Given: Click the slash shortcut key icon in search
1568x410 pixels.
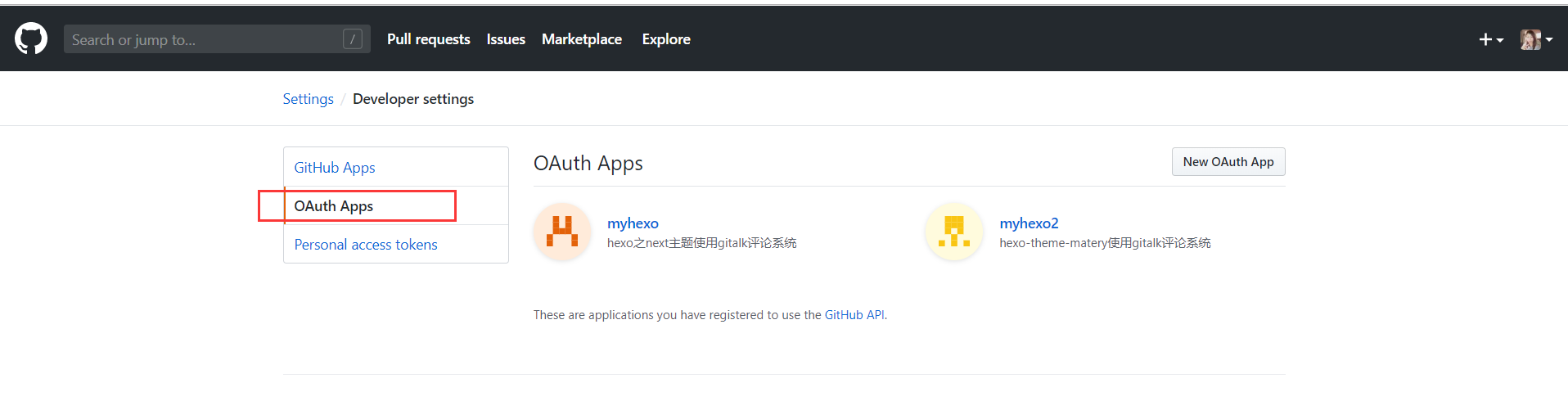Looking at the screenshot, I should (x=353, y=38).
